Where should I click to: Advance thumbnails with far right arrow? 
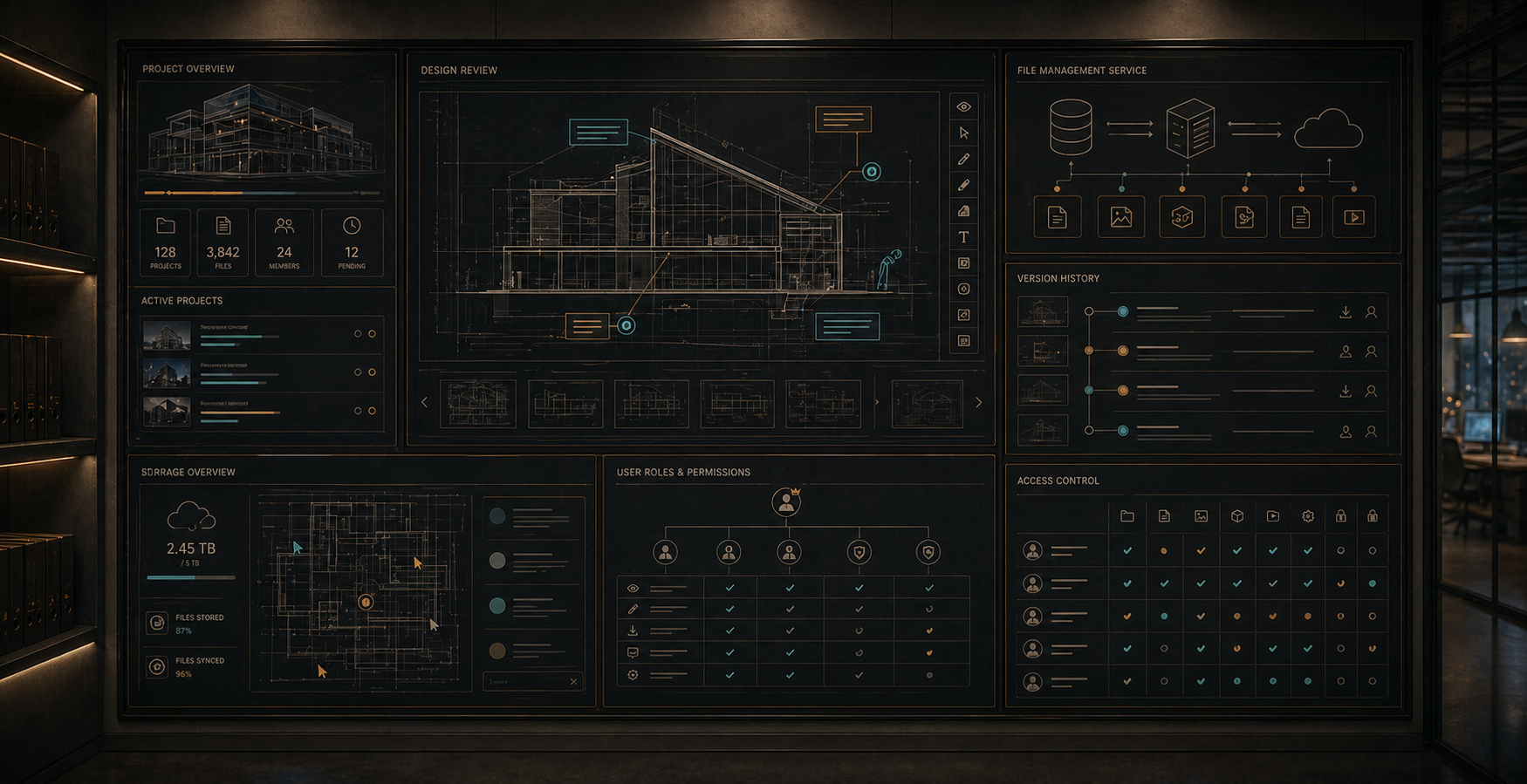point(978,403)
